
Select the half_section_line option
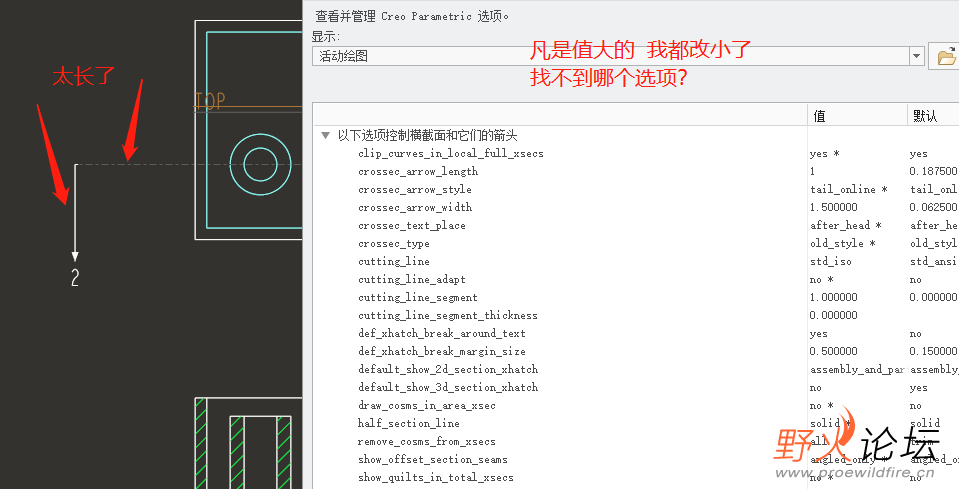point(409,423)
